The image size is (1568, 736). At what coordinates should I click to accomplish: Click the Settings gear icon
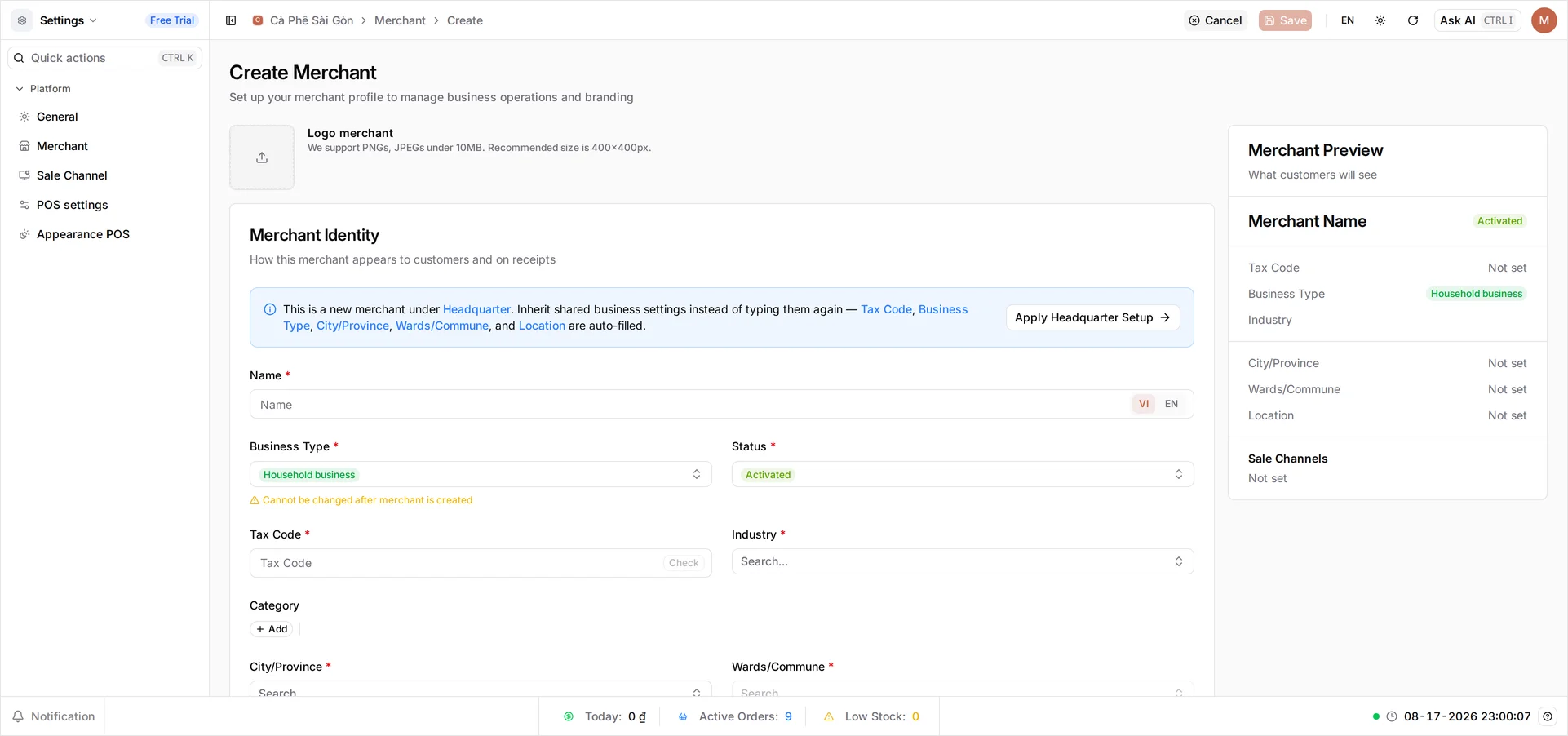tap(22, 20)
